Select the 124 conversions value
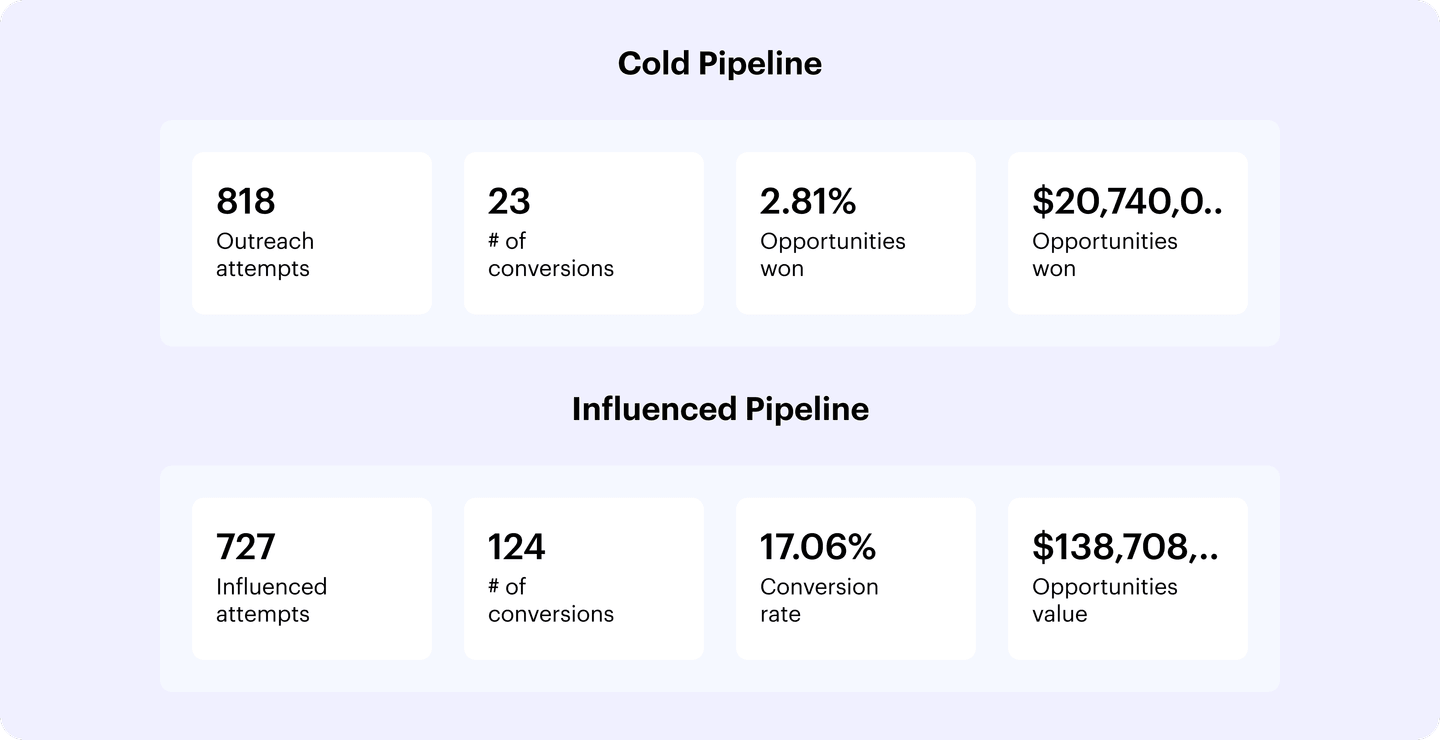The image size is (1440, 740). [x=517, y=547]
